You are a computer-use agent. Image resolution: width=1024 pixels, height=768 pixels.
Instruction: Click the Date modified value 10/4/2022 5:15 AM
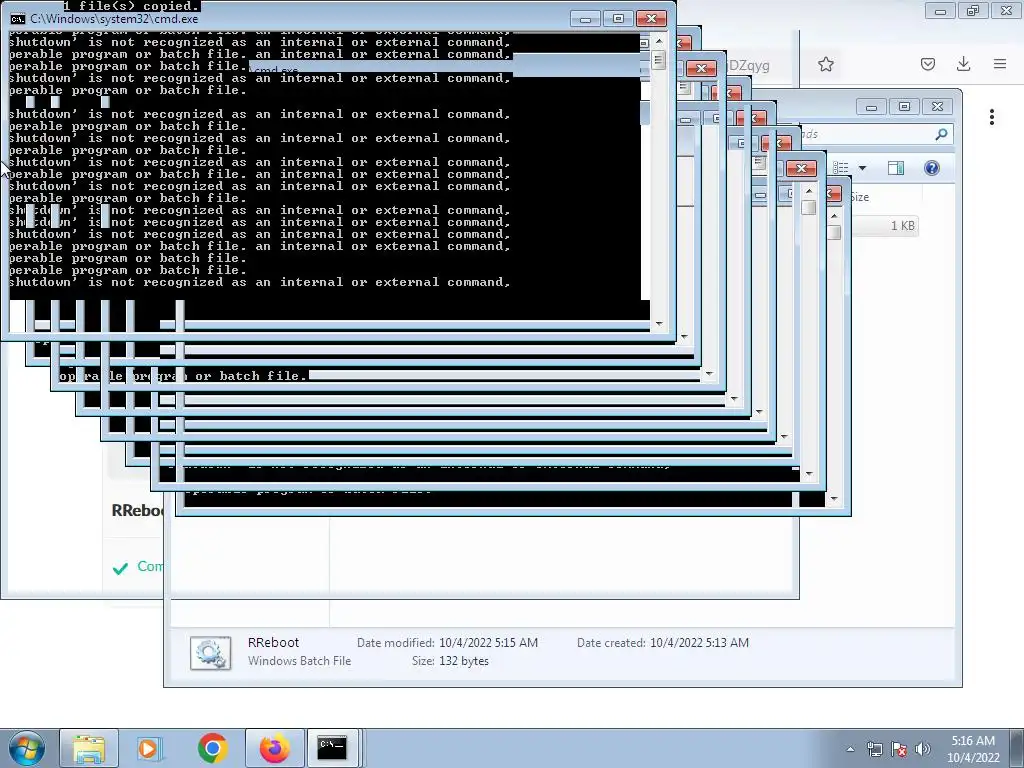point(488,643)
